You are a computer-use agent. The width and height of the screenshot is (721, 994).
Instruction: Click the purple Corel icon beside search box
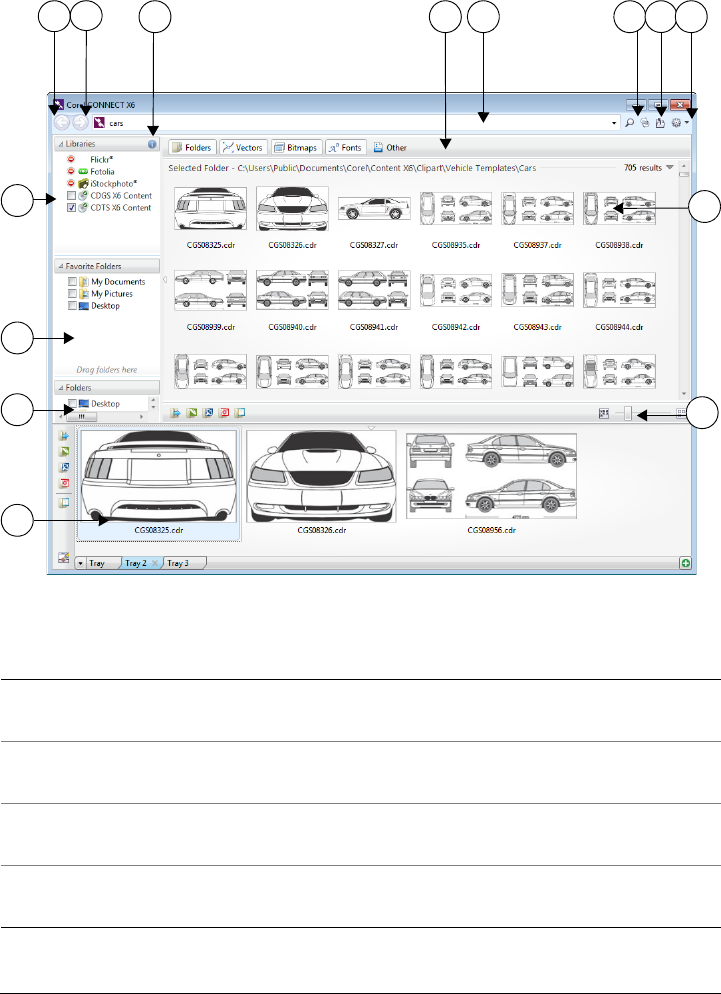pyautogui.click(x=99, y=123)
